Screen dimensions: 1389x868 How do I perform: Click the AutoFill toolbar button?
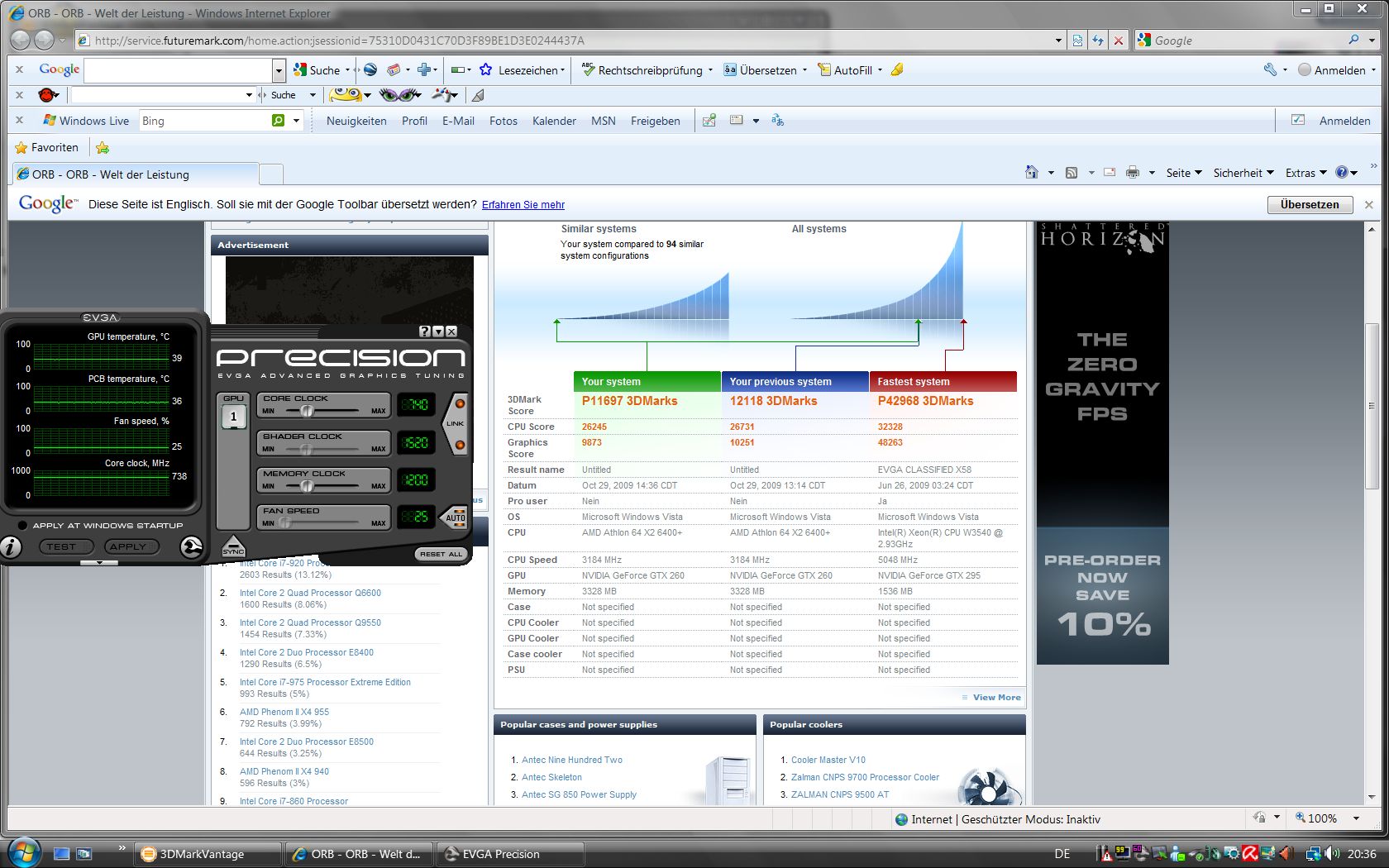(845, 70)
